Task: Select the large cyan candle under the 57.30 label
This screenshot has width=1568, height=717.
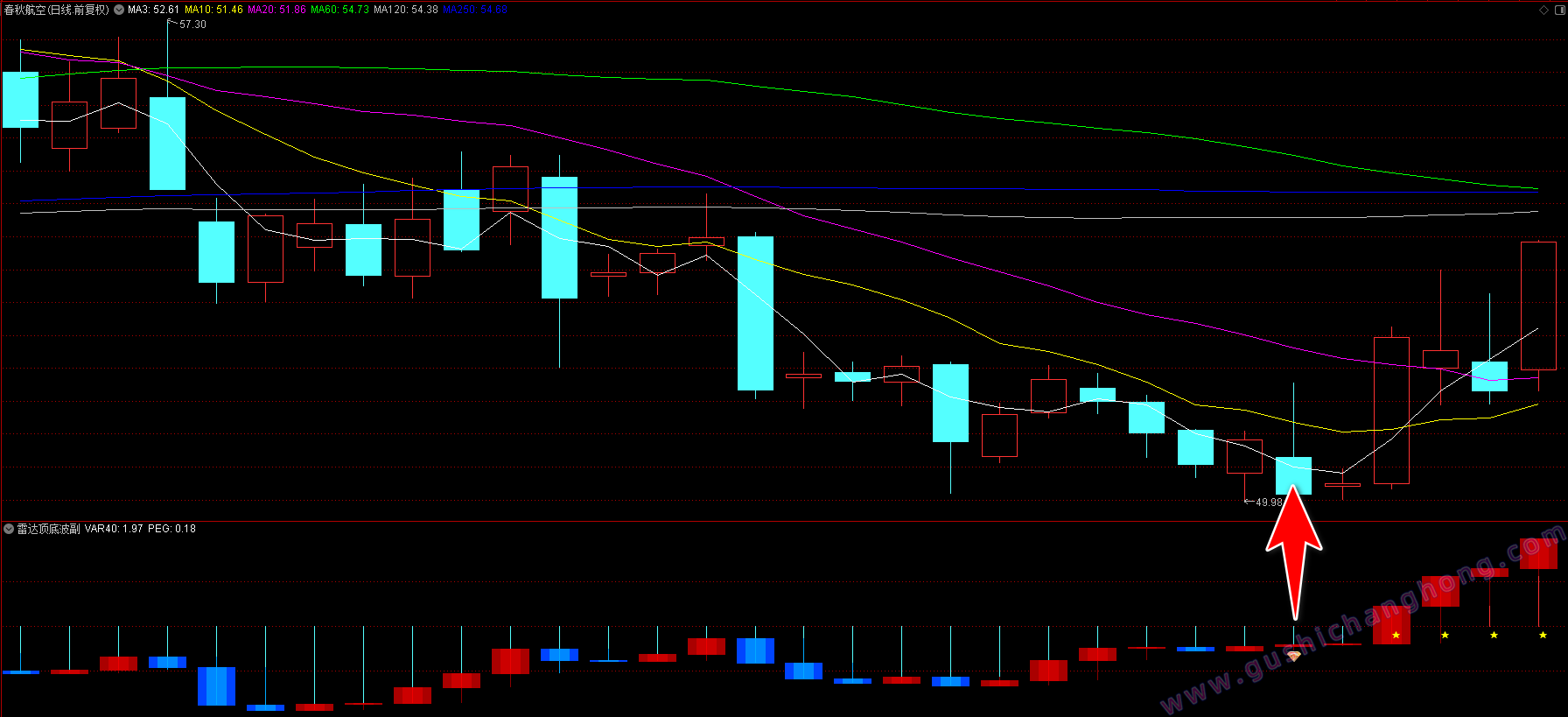Action: pos(167,144)
